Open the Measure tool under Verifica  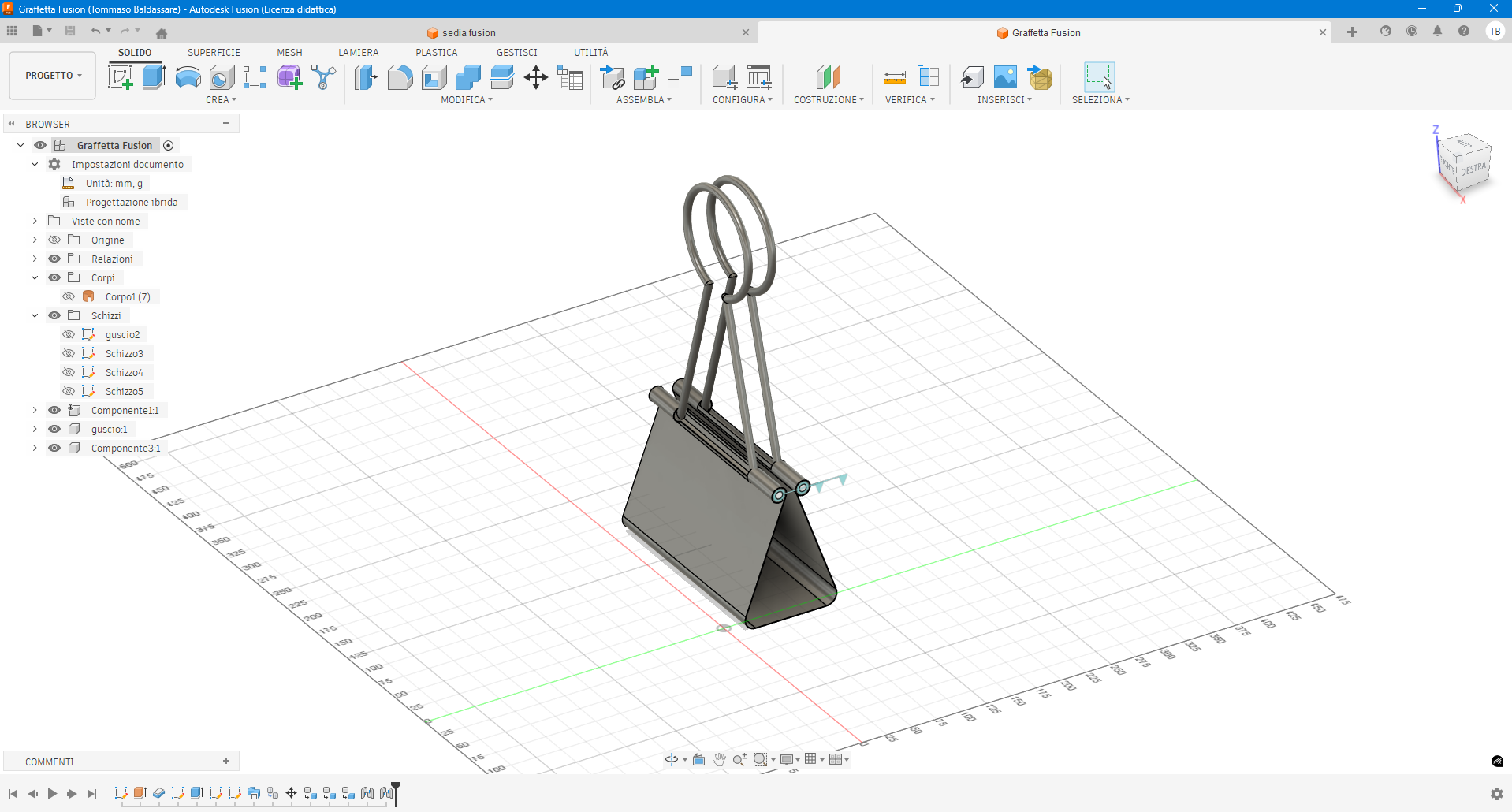click(x=895, y=76)
